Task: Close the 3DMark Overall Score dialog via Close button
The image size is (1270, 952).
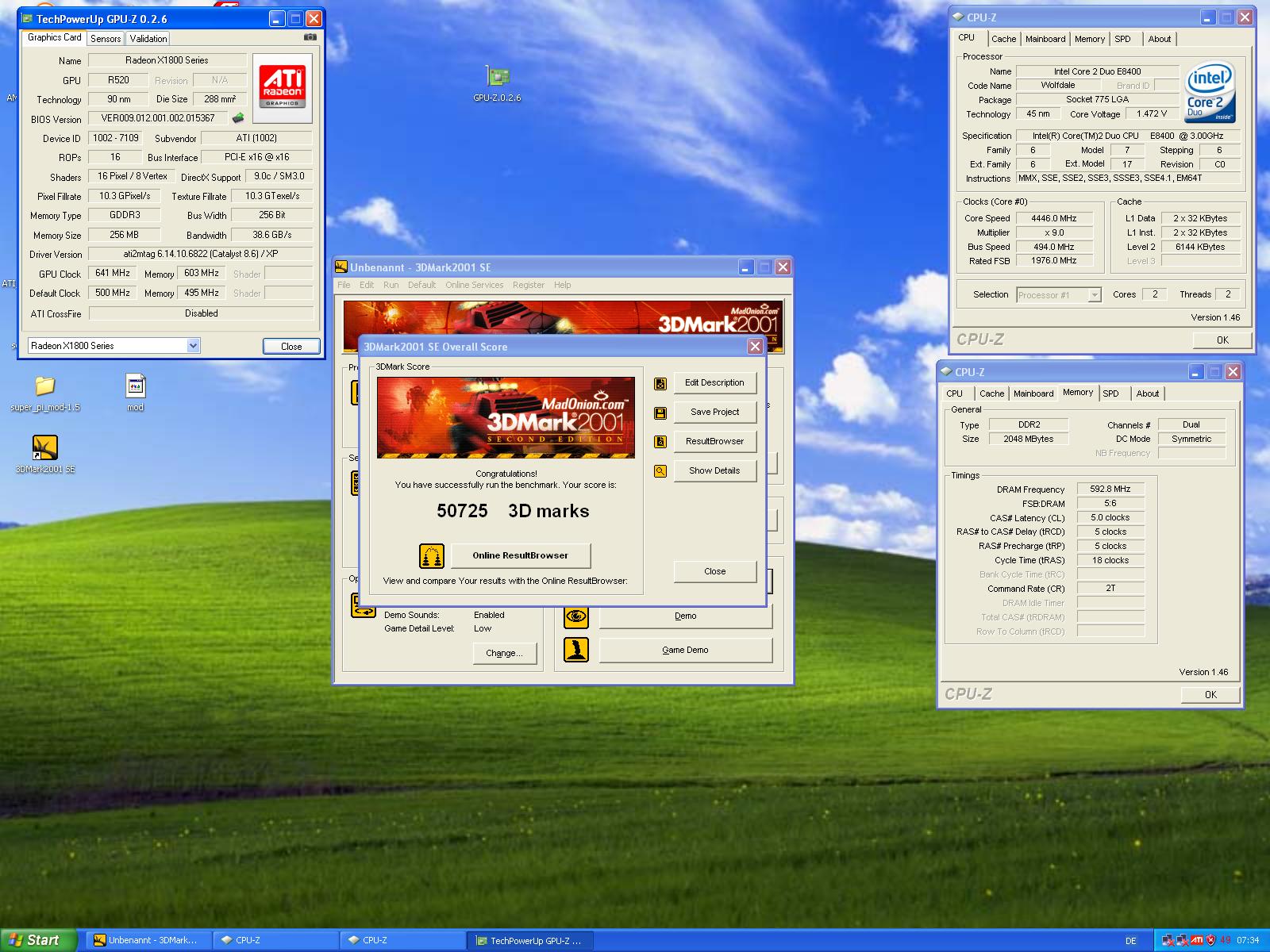Action: (714, 571)
